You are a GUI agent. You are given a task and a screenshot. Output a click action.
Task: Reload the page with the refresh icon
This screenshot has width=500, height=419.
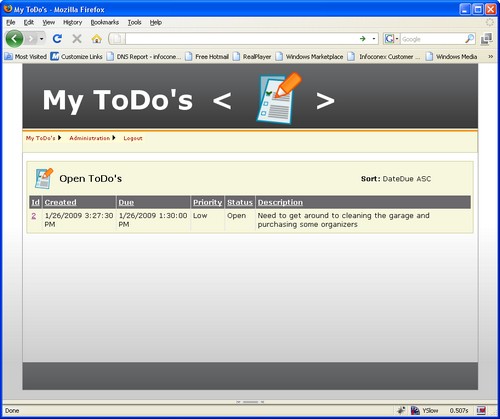coord(57,39)
